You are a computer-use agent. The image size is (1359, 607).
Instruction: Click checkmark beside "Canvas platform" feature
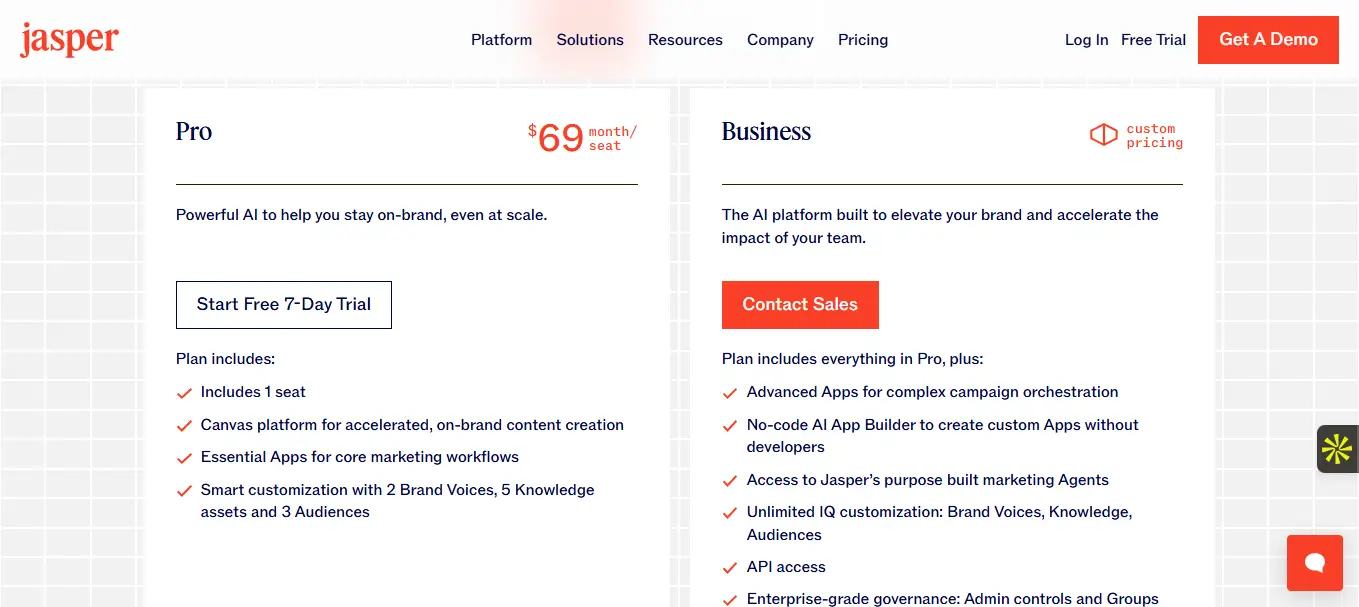click(184, 426)
